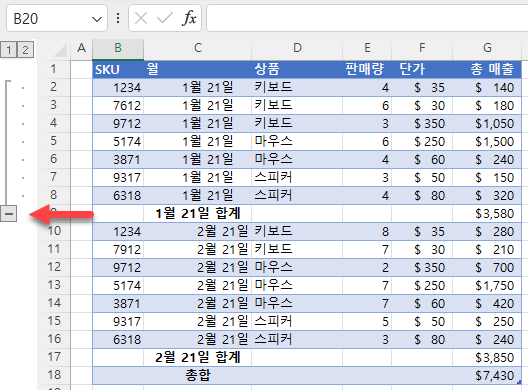Click 키보드 product cell in row 2
Image resolution: width=528 pixels, height=390 pixels.
click(x=297, y=88)
